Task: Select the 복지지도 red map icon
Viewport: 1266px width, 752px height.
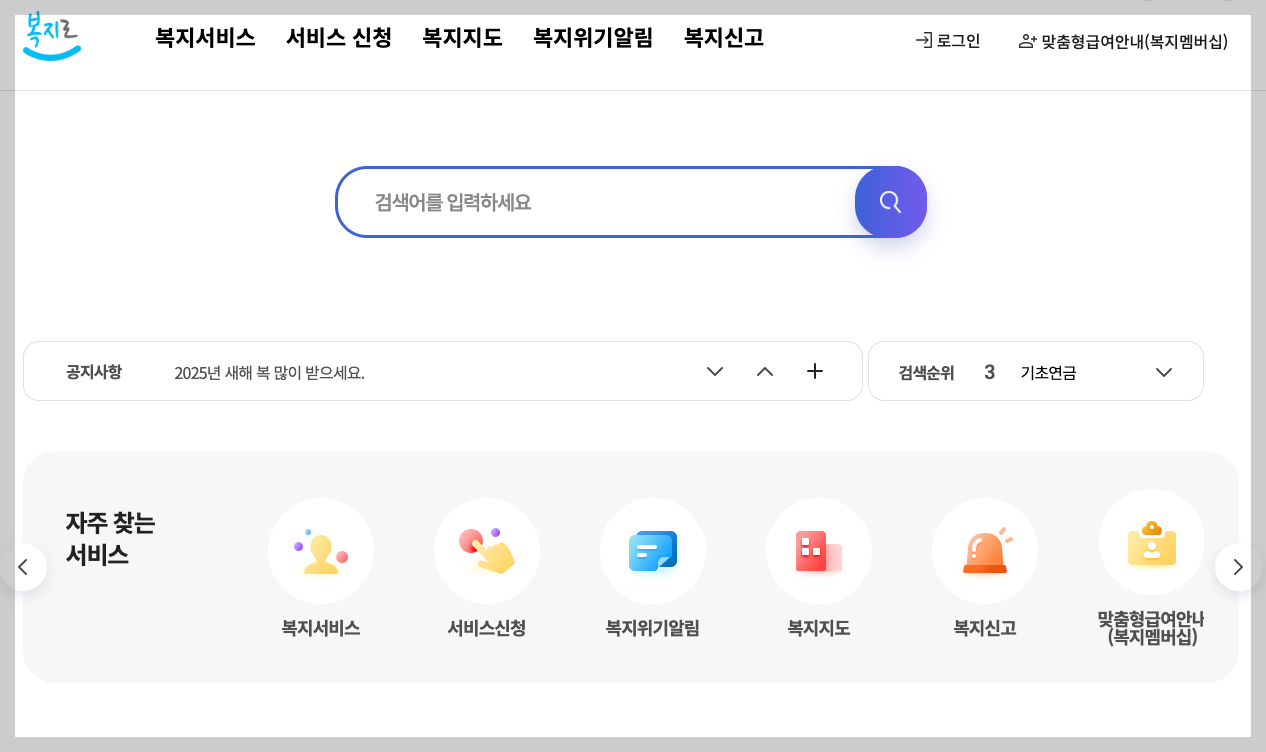Action: (818, 551)
